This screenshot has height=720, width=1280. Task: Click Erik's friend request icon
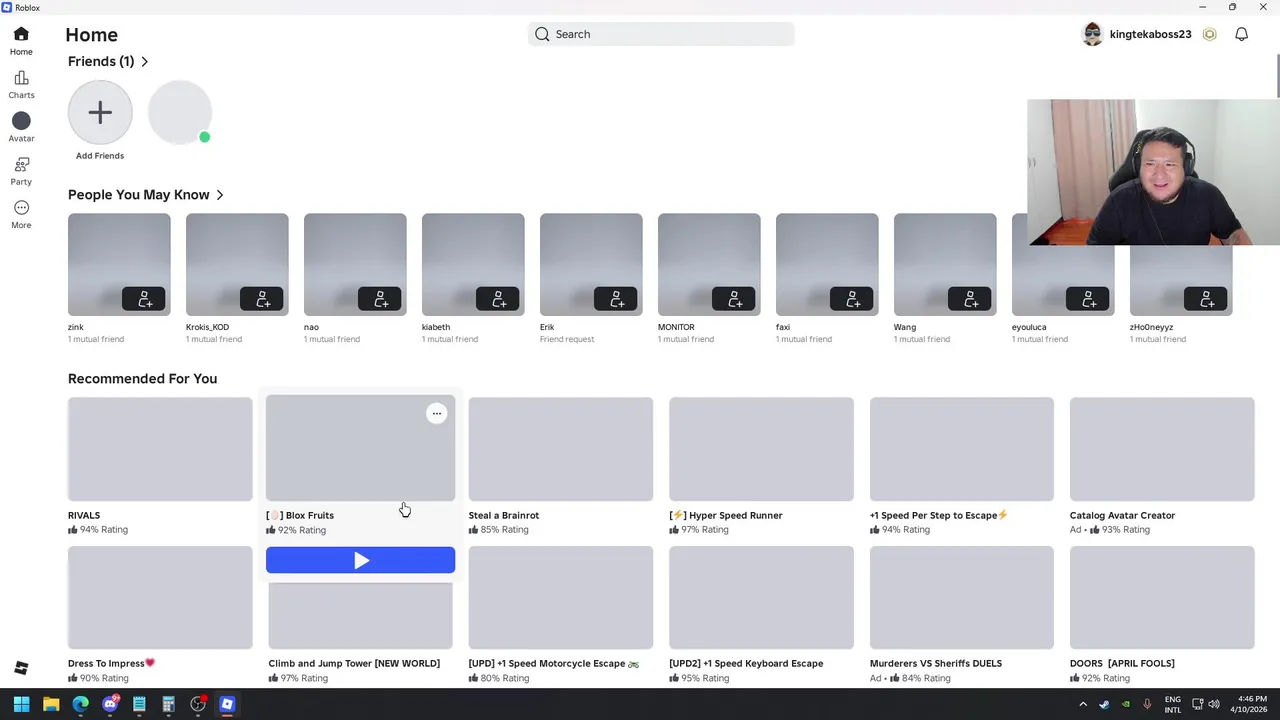pyautogui.click(x=616, y=299)
